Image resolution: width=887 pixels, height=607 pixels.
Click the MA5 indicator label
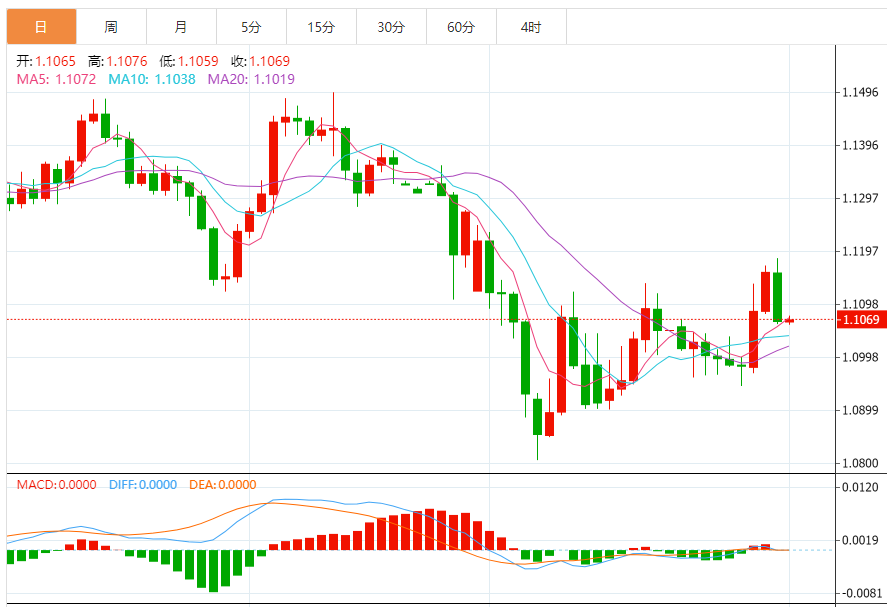pyautogui.click(x=56, y=79)
